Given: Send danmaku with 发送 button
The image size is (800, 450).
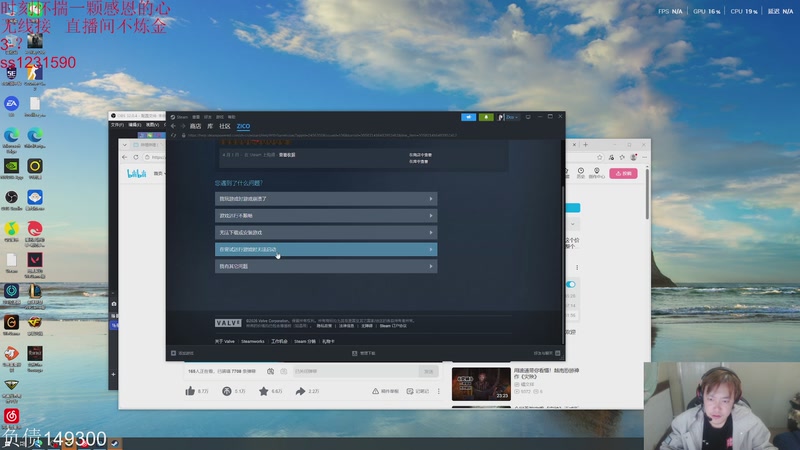Looking at the screenshot, I should point(429,371).
